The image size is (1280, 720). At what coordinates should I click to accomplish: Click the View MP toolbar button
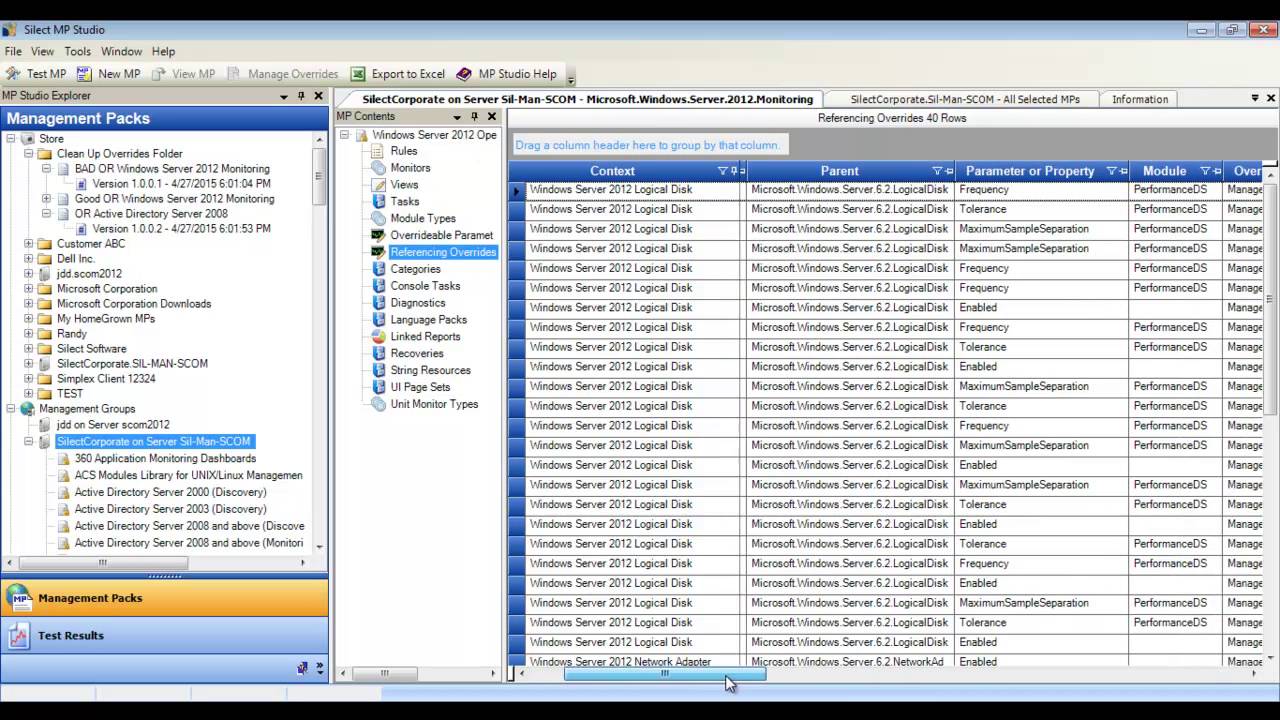coord(184,74)
